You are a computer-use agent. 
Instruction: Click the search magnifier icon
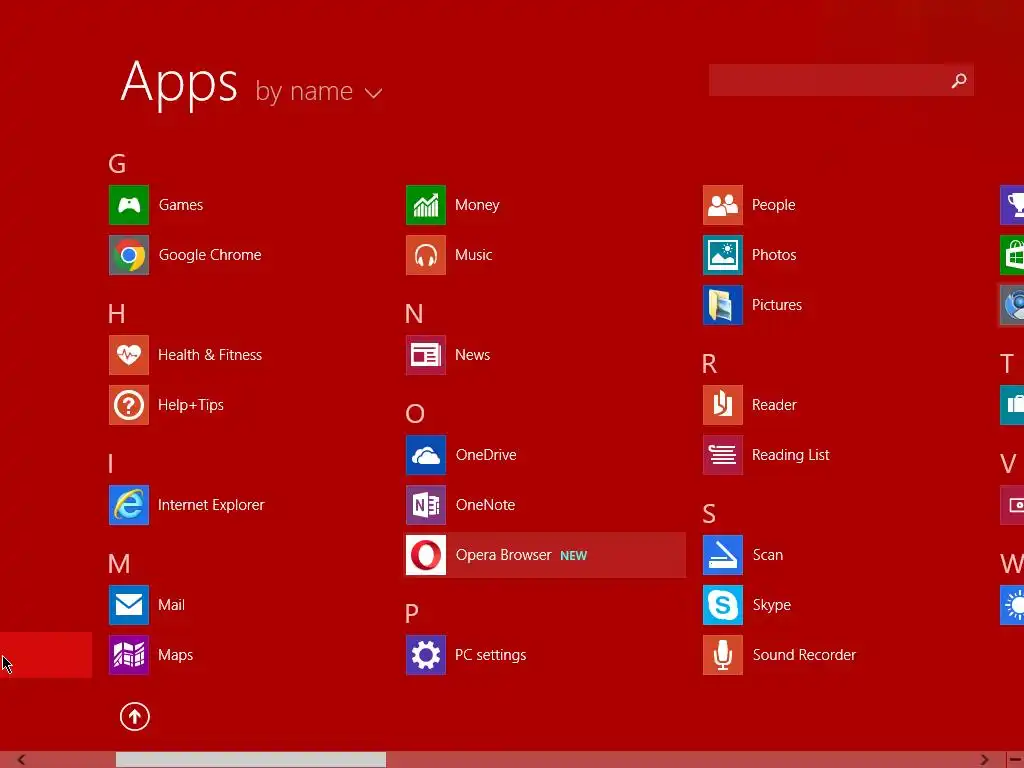959,80
